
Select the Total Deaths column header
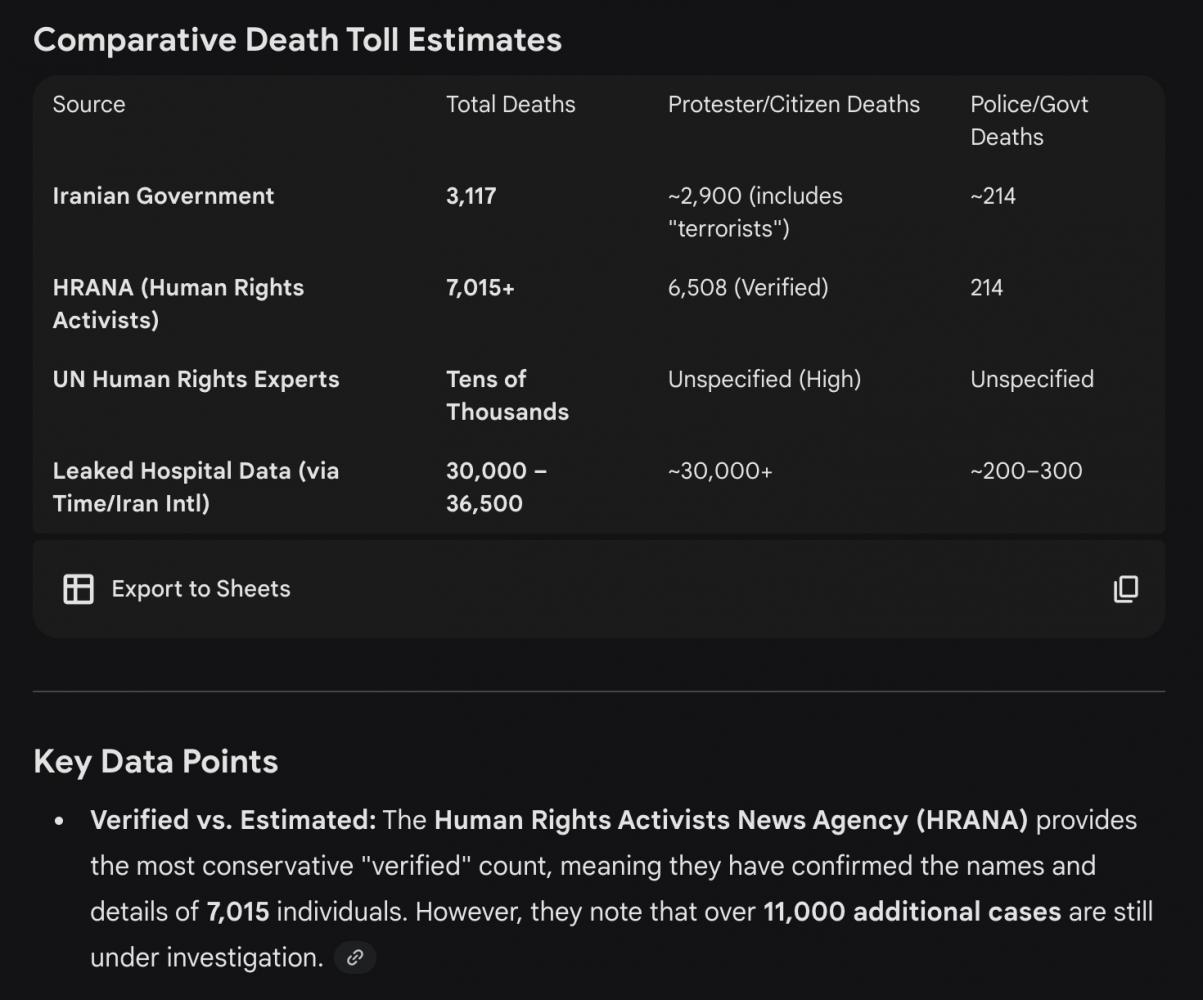[510, 105]
